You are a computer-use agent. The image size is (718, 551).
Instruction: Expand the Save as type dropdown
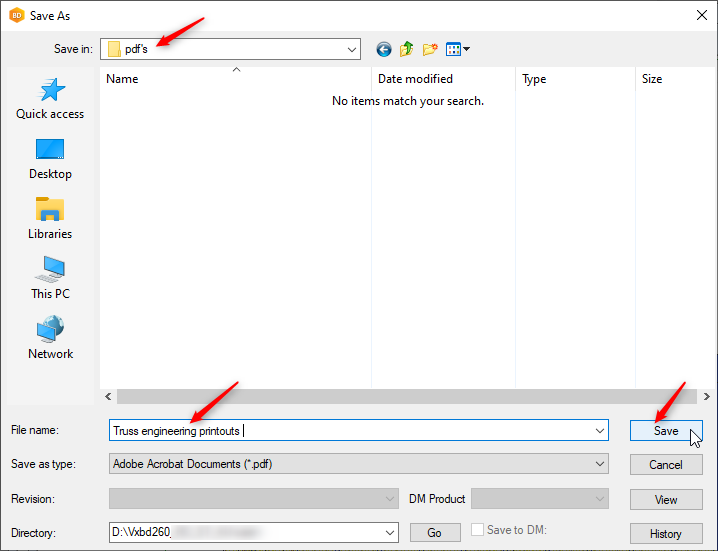(599, 464)
